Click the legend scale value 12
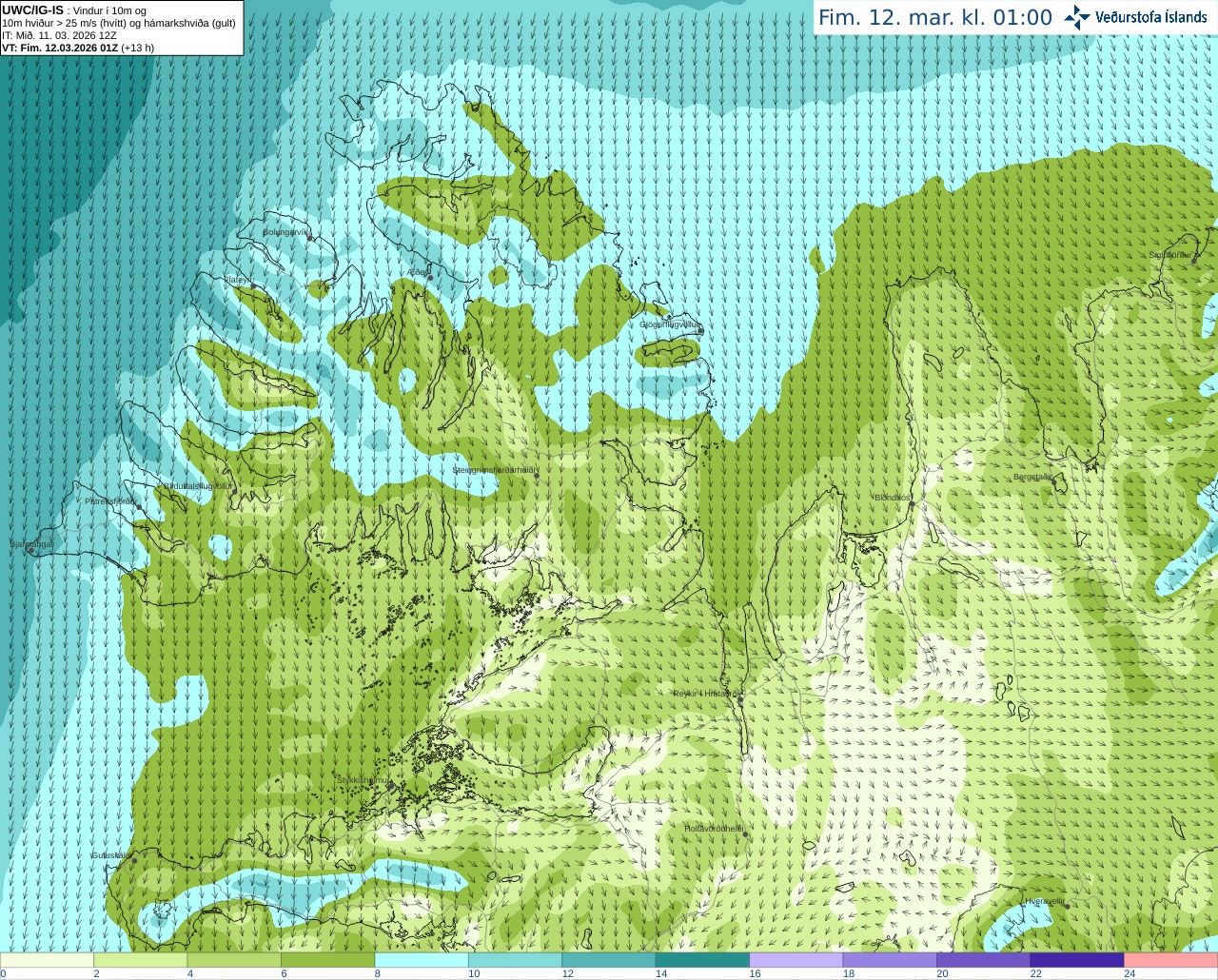The height and width of the screenshot is (980, 1218). tap(567, 973)
